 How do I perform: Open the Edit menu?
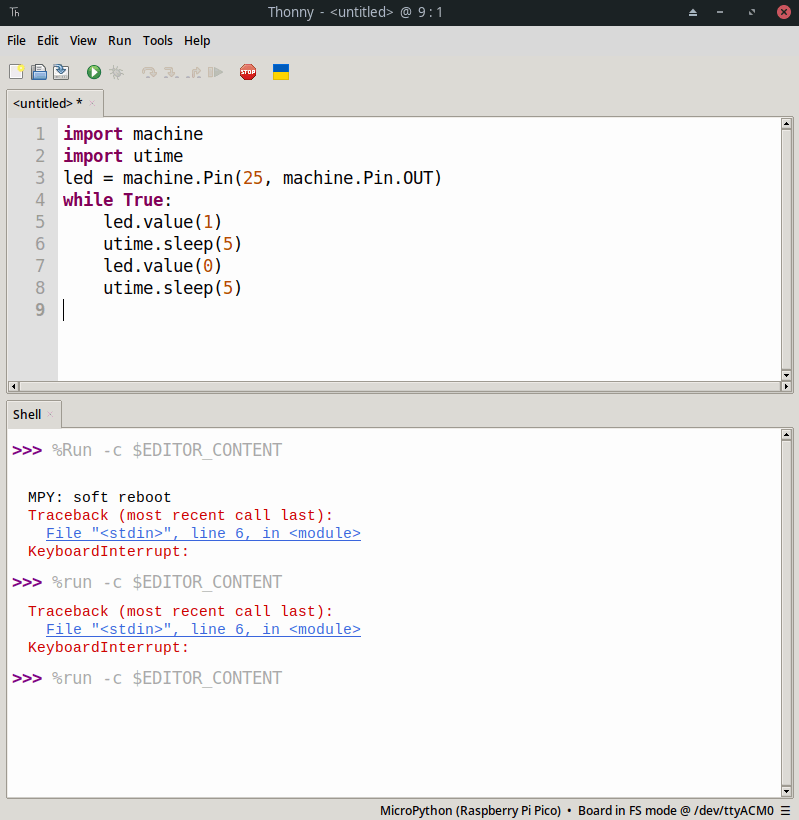(48, 40)
